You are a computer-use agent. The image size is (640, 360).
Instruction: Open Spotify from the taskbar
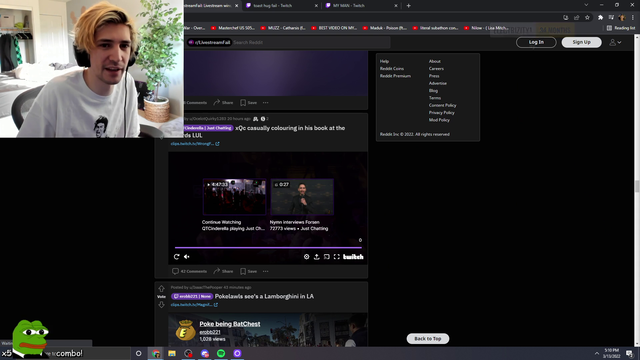(221, 353)
